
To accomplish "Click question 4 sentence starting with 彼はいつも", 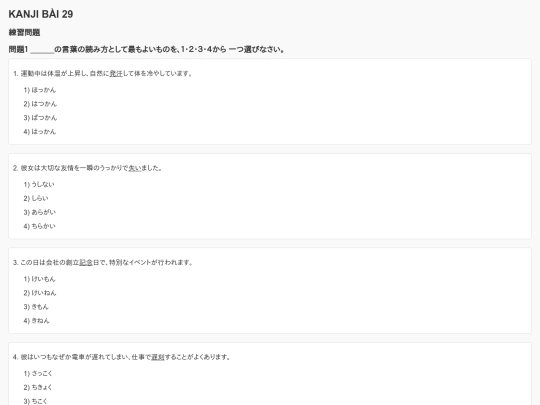I will (122, 357).
